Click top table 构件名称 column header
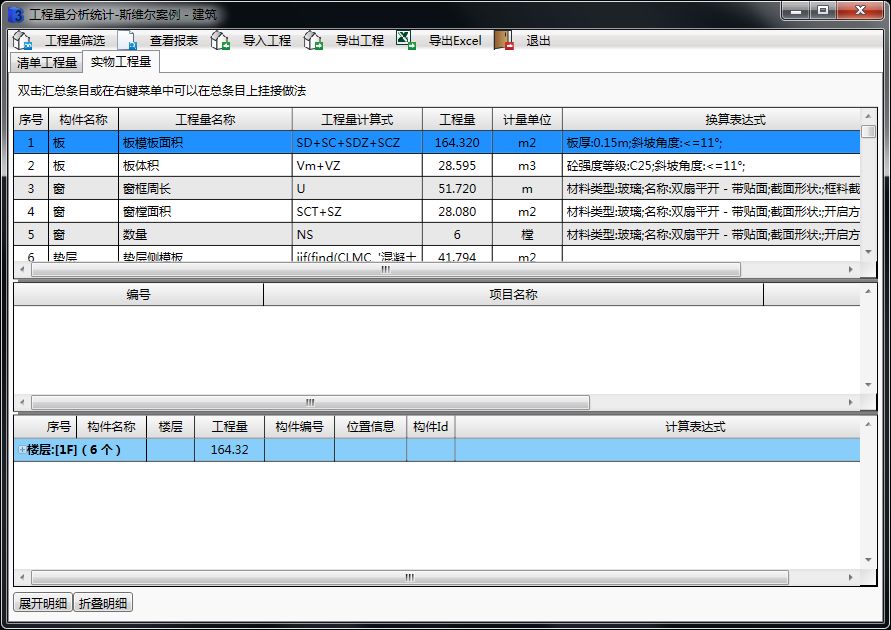This screenshot has height=630, width=891. click(84, 119)
